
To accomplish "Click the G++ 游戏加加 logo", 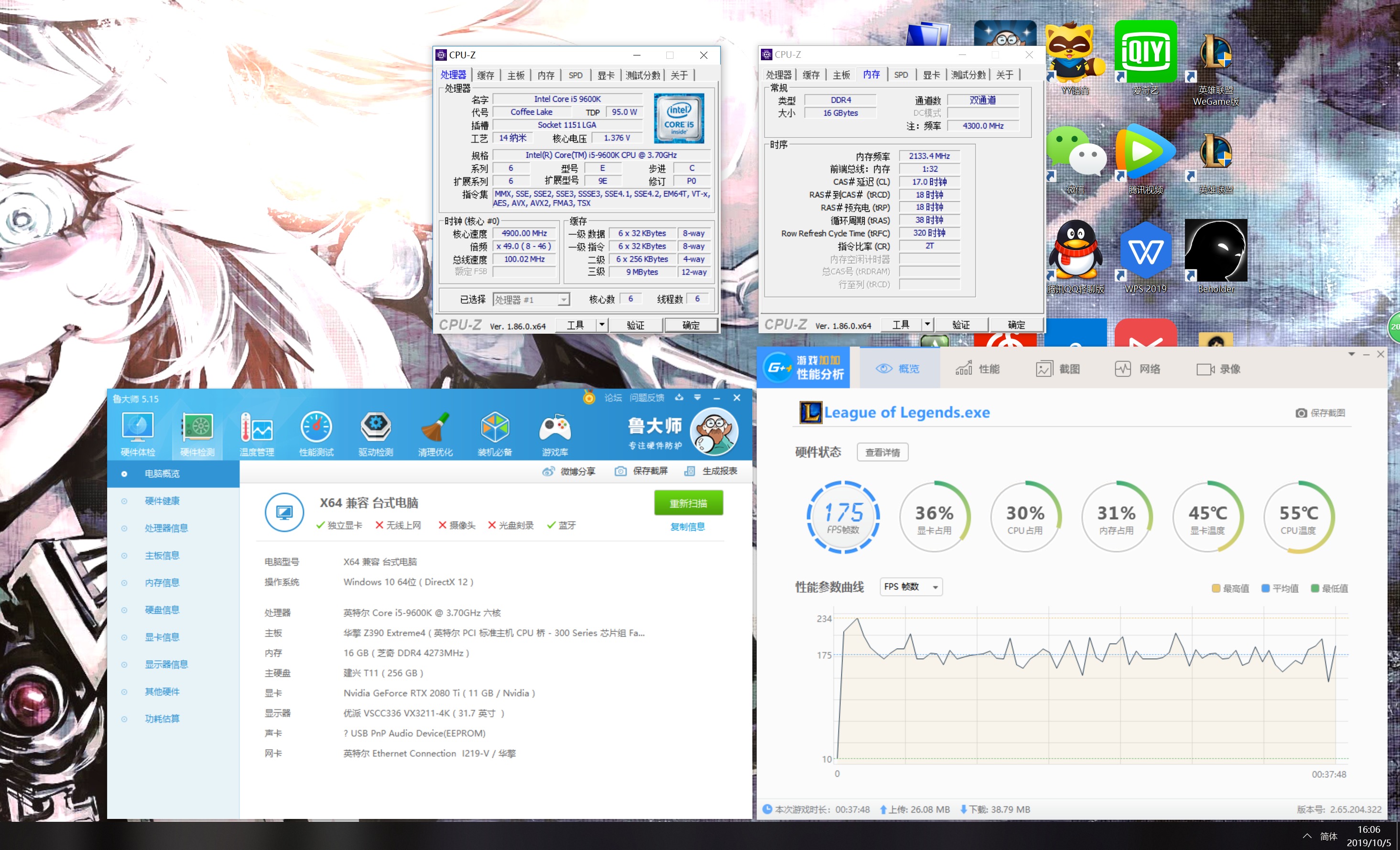I will click(803, 368).
